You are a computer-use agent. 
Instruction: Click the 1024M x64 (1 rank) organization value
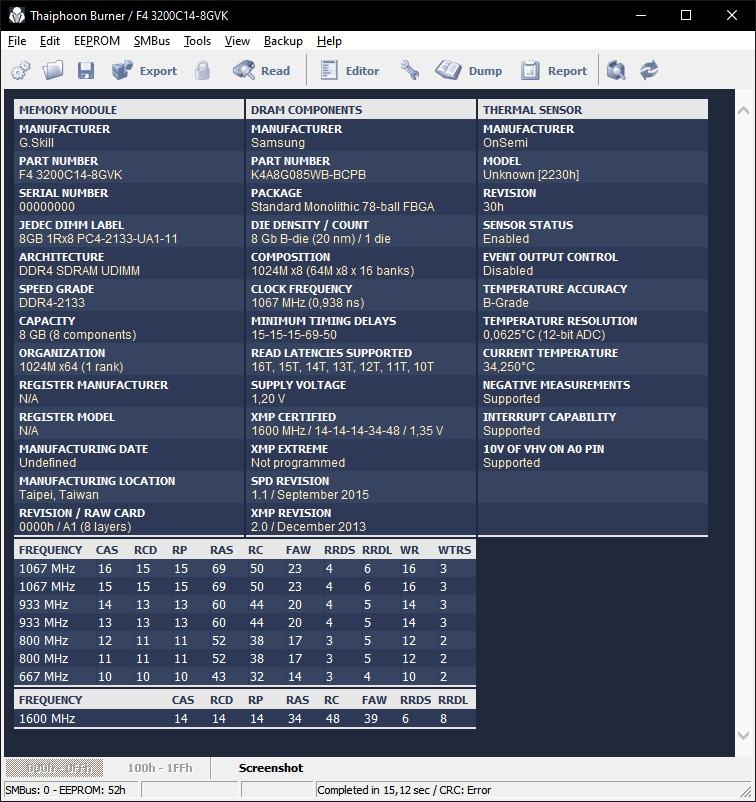(71, 367)
